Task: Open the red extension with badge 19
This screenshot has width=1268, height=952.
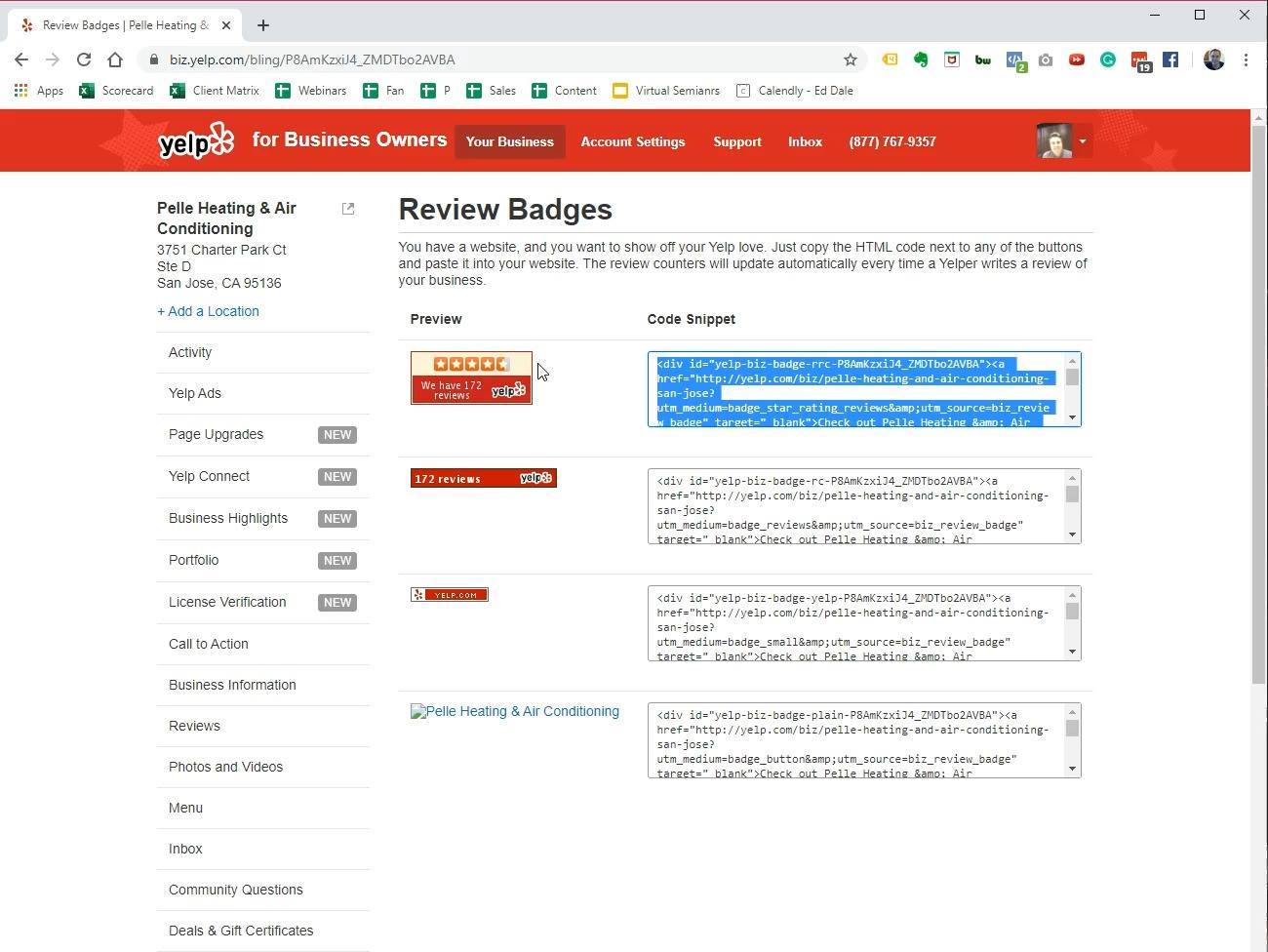Action: coord(1140,61)
